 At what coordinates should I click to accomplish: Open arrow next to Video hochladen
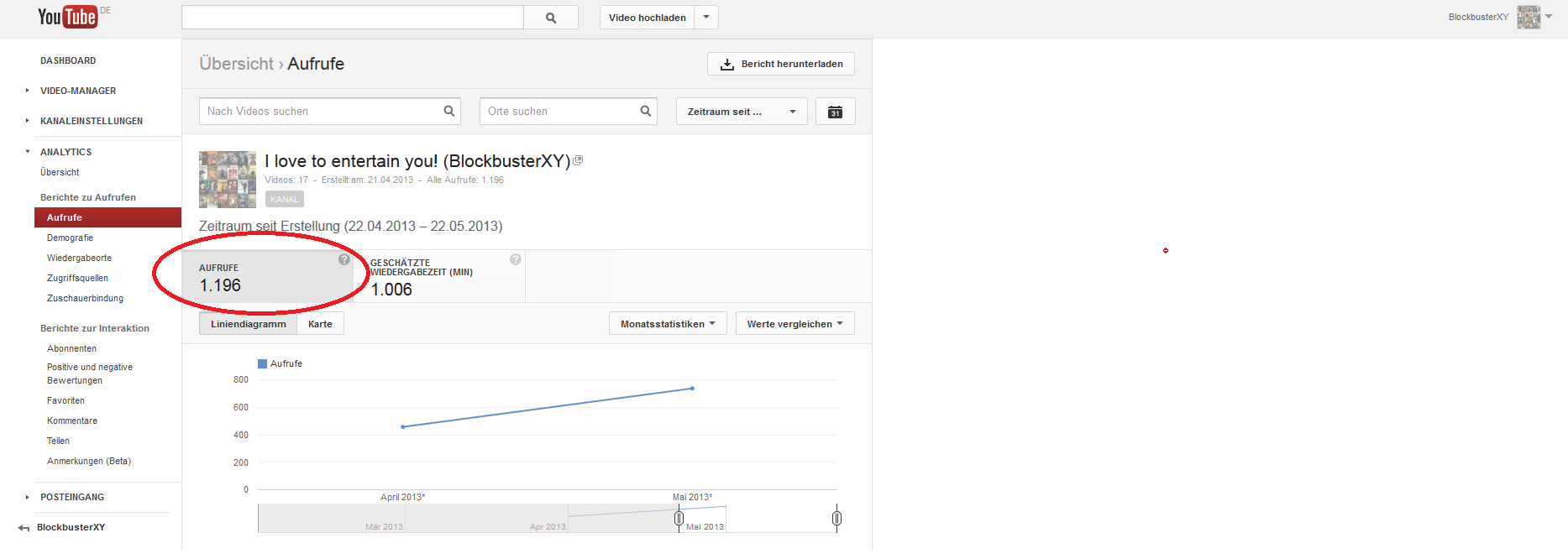click(706, 17)
